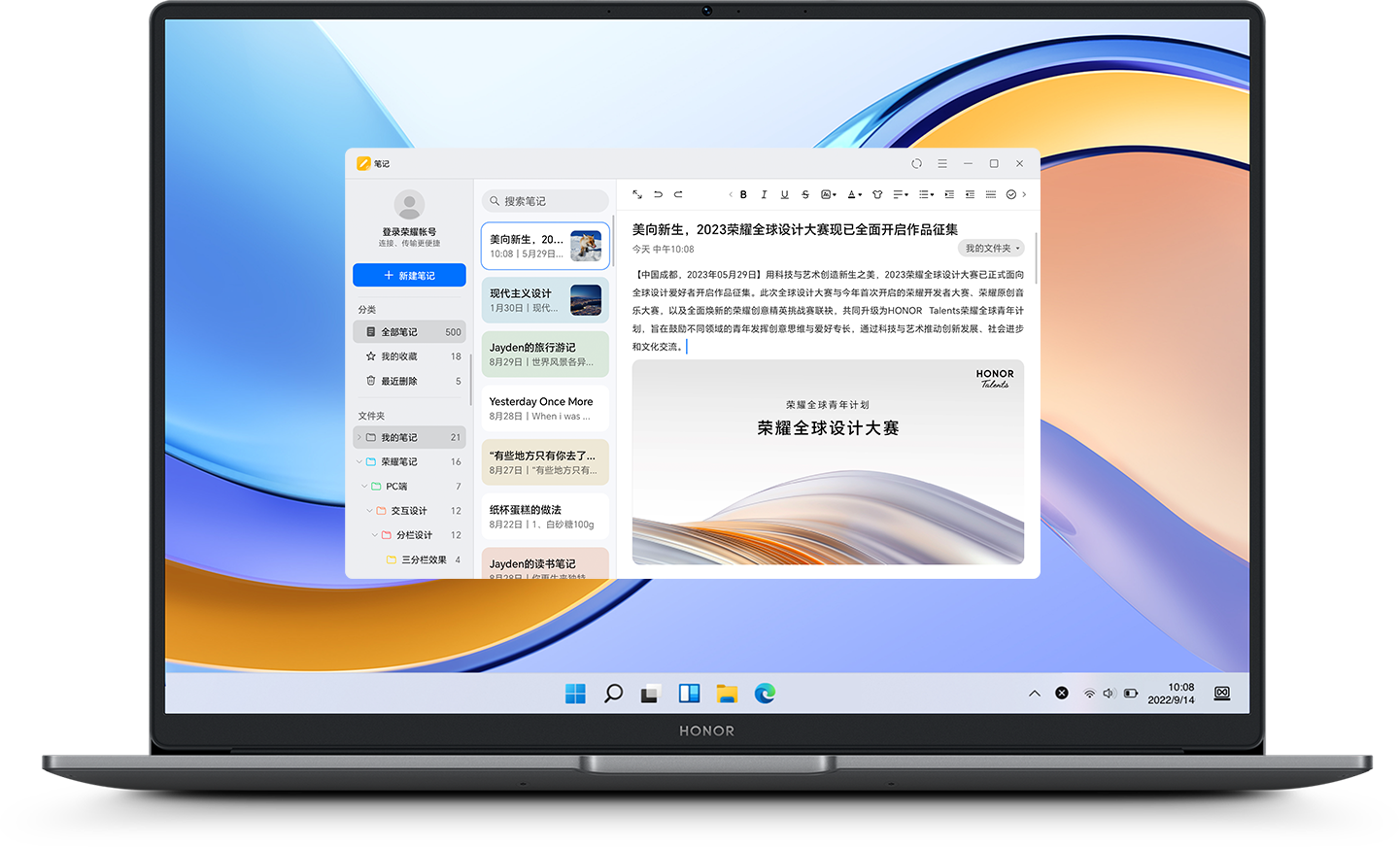Image resolution: width=1400 pixels, height=847 pixels.
Task: Open 最近删除 recently deleted category
Action: (x=399, y=381)
